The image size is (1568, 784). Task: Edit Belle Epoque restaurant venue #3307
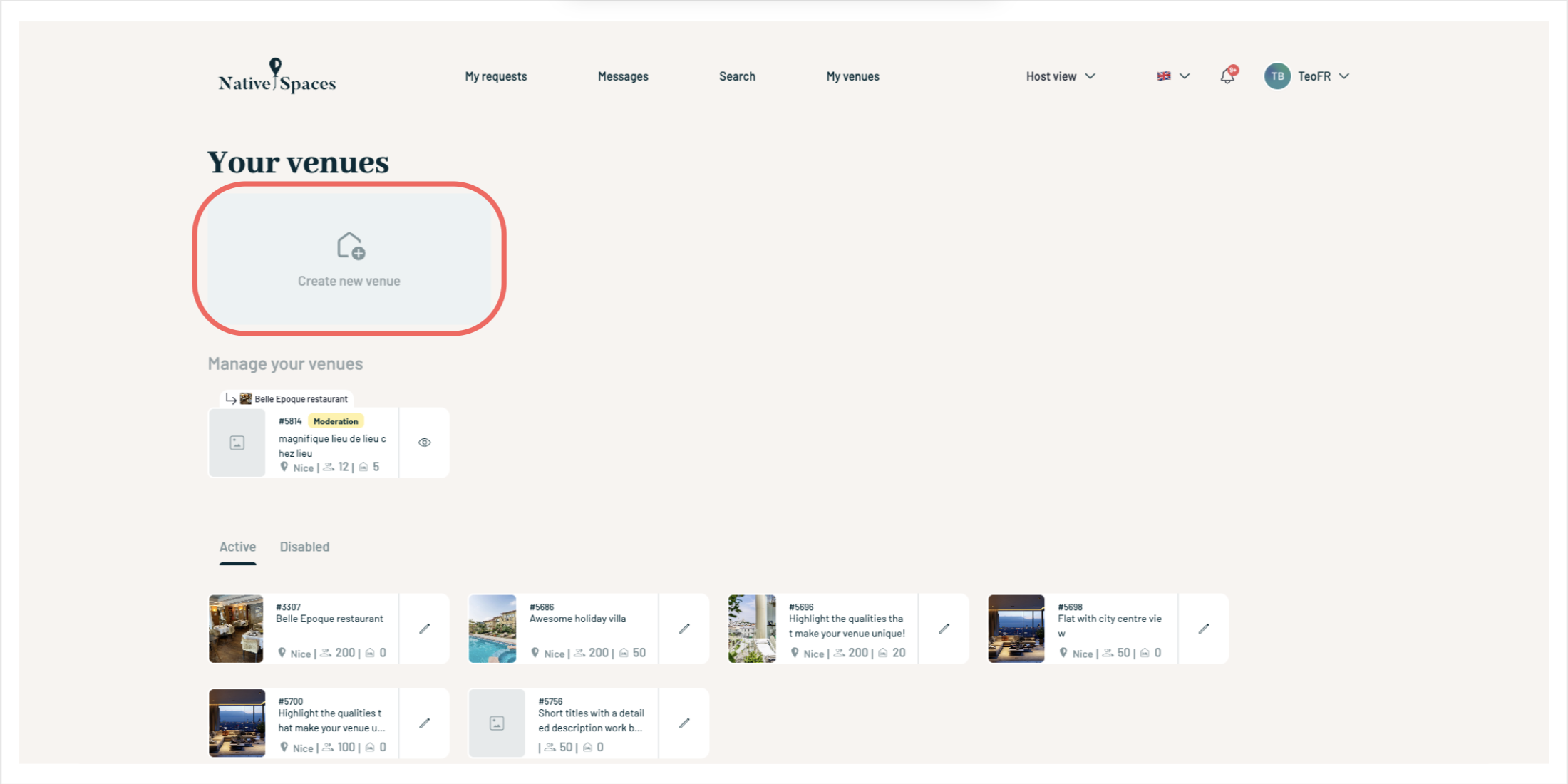tap(425, 629)
